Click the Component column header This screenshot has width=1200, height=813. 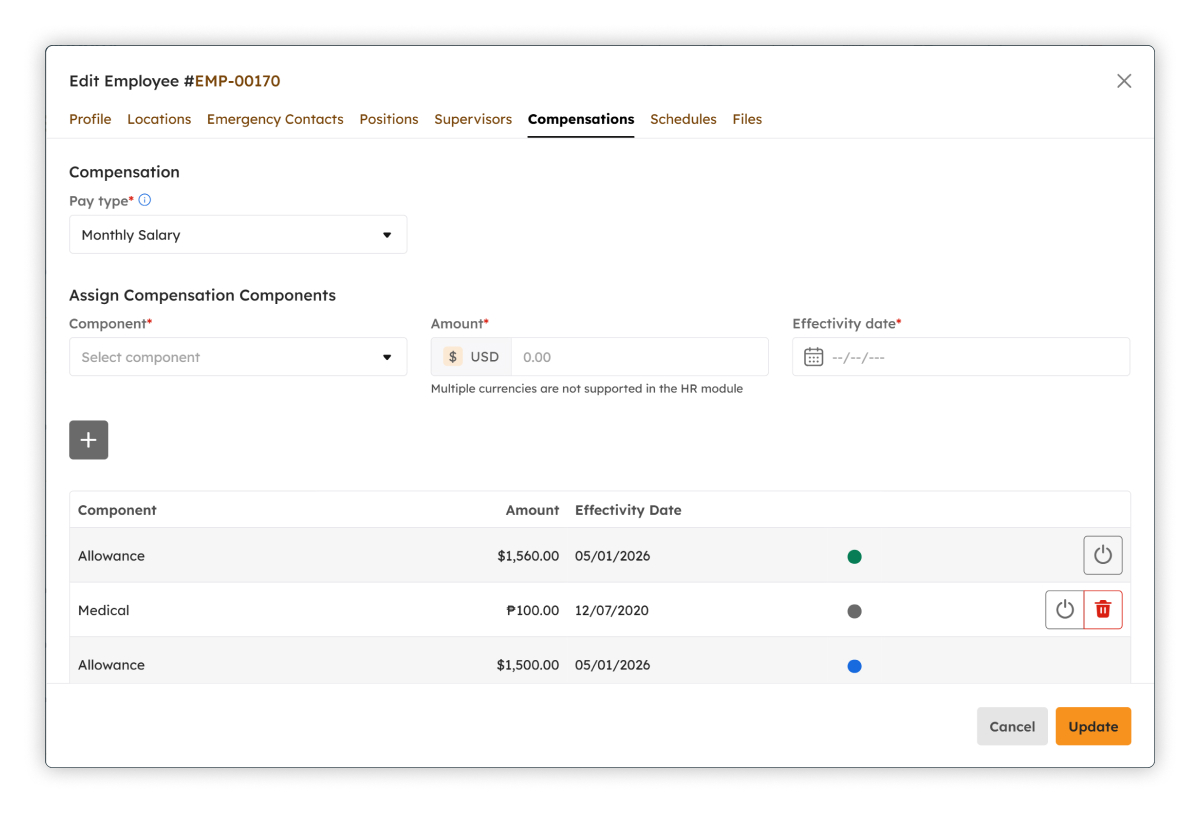coord(117,510)
